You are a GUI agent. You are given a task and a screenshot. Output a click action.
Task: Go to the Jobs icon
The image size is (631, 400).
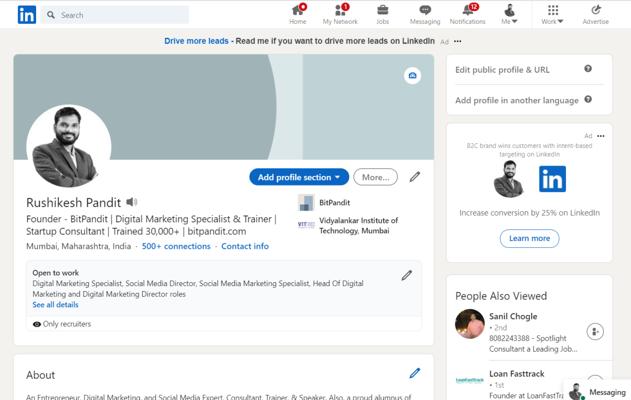382,10
